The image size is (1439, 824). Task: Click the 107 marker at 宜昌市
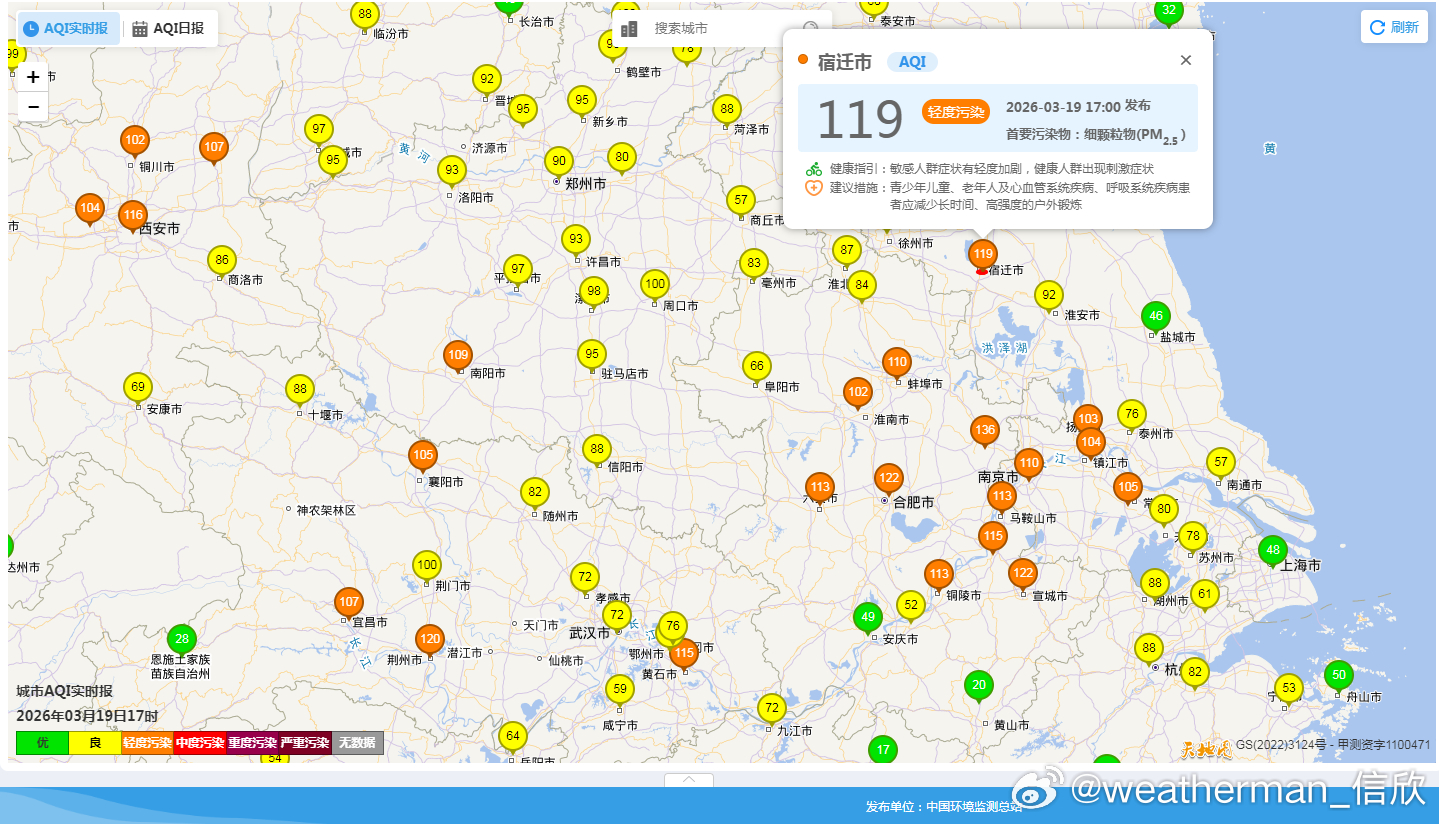[x=348, y=604]
